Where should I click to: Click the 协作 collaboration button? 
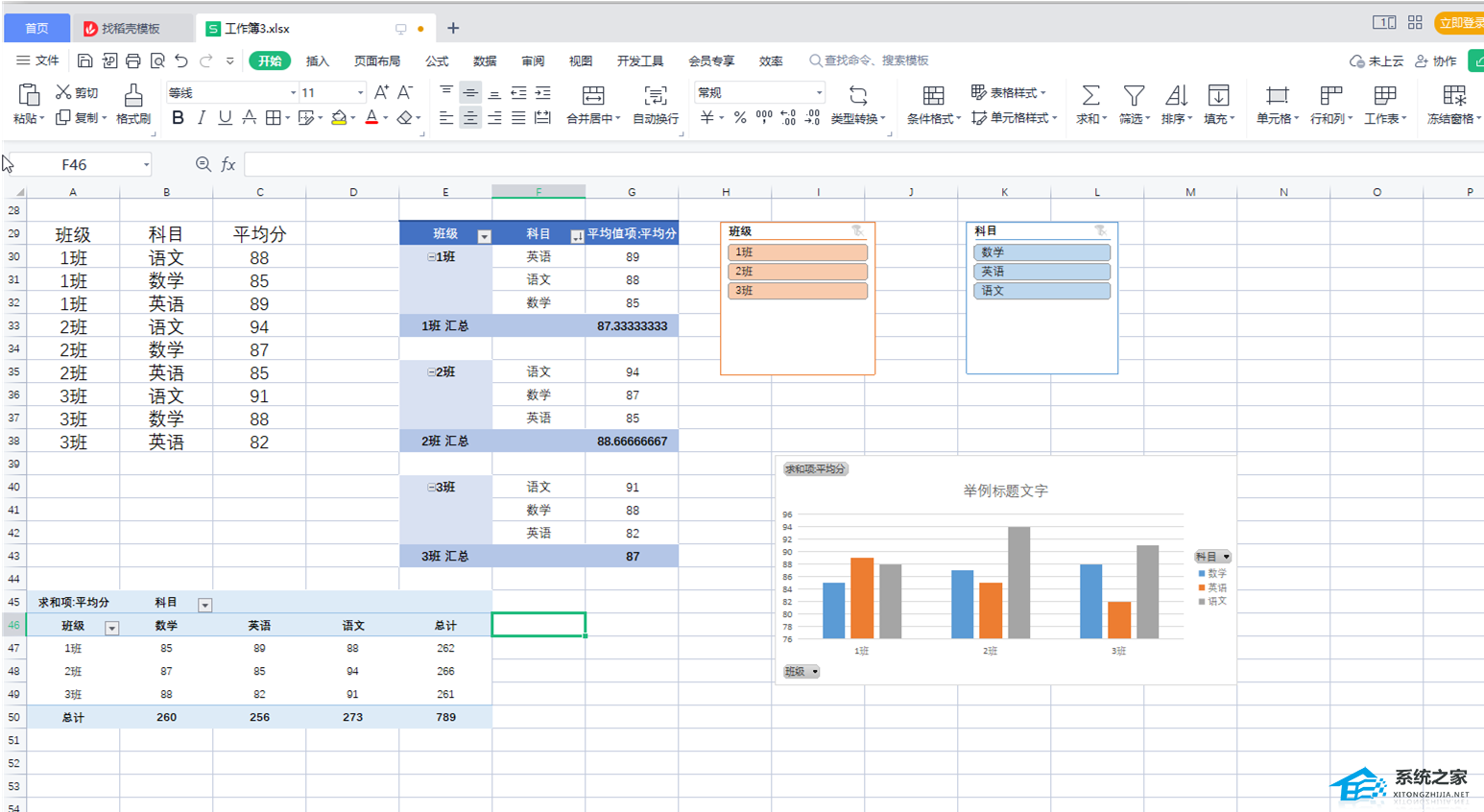coord(1436,61)
